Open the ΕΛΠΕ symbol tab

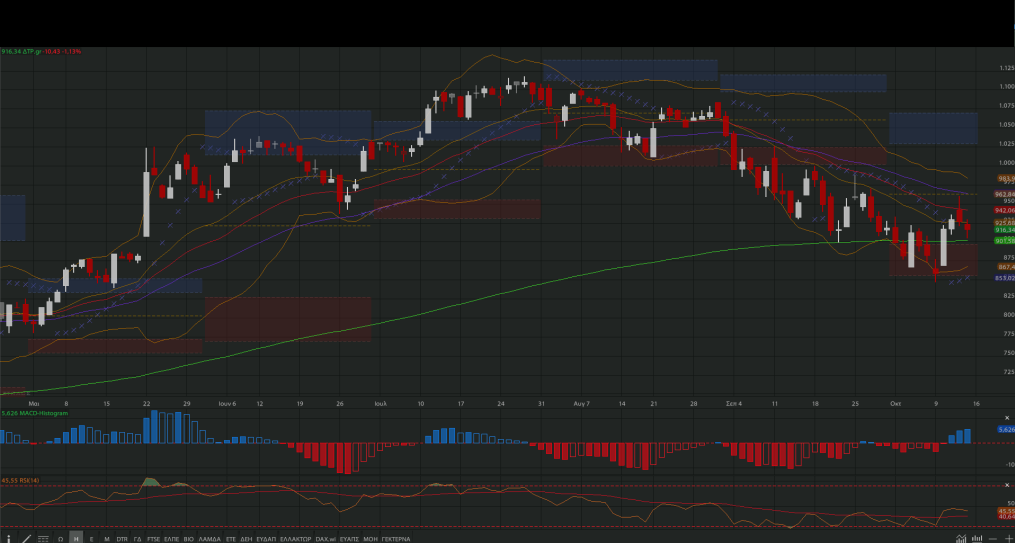click(171, 538)
